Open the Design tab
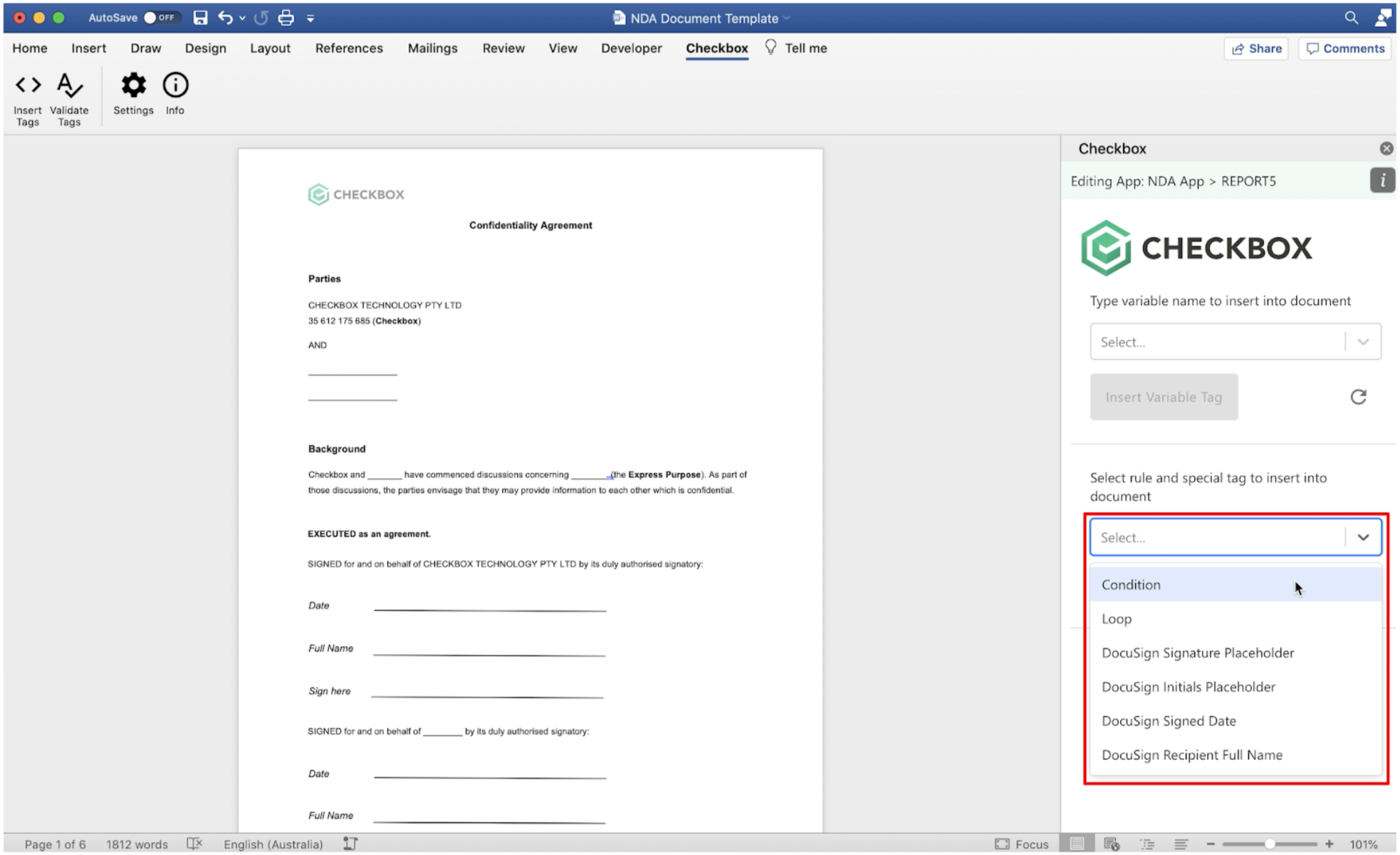This screenshot has height=855, width=1400. (205, 48)
